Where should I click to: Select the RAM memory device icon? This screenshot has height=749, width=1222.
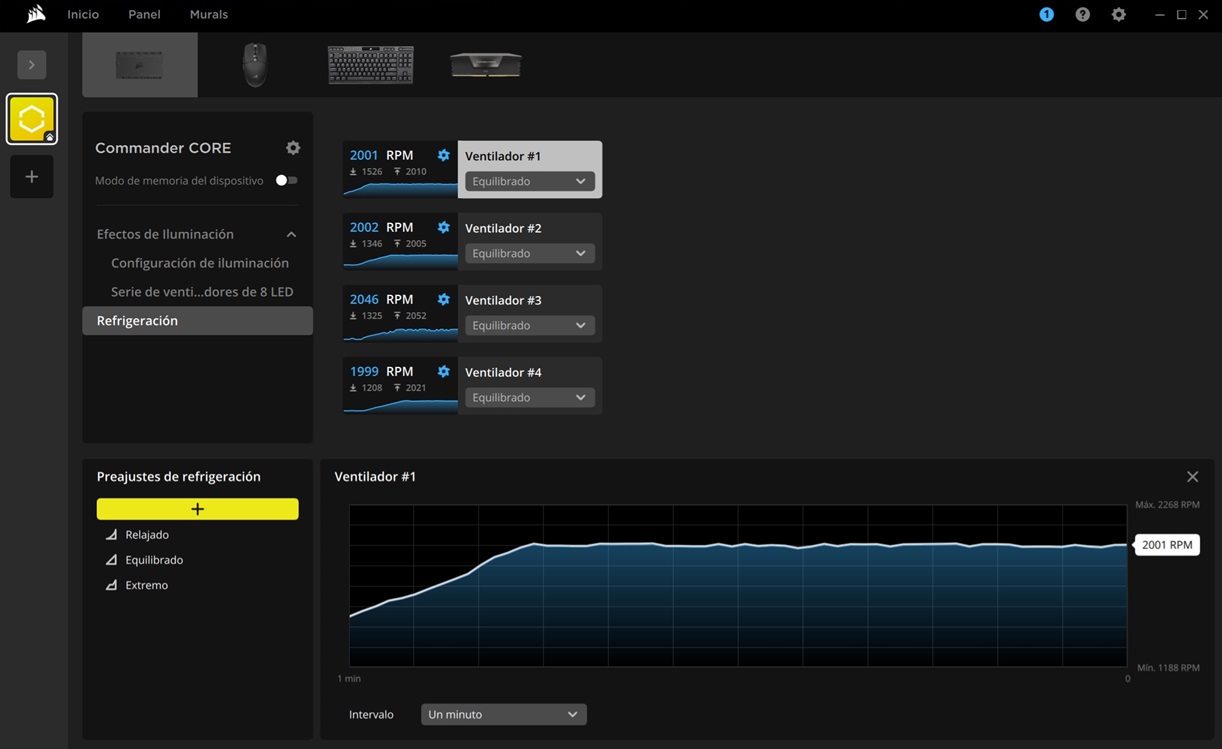pyautogui.click(x=485, y=65)
